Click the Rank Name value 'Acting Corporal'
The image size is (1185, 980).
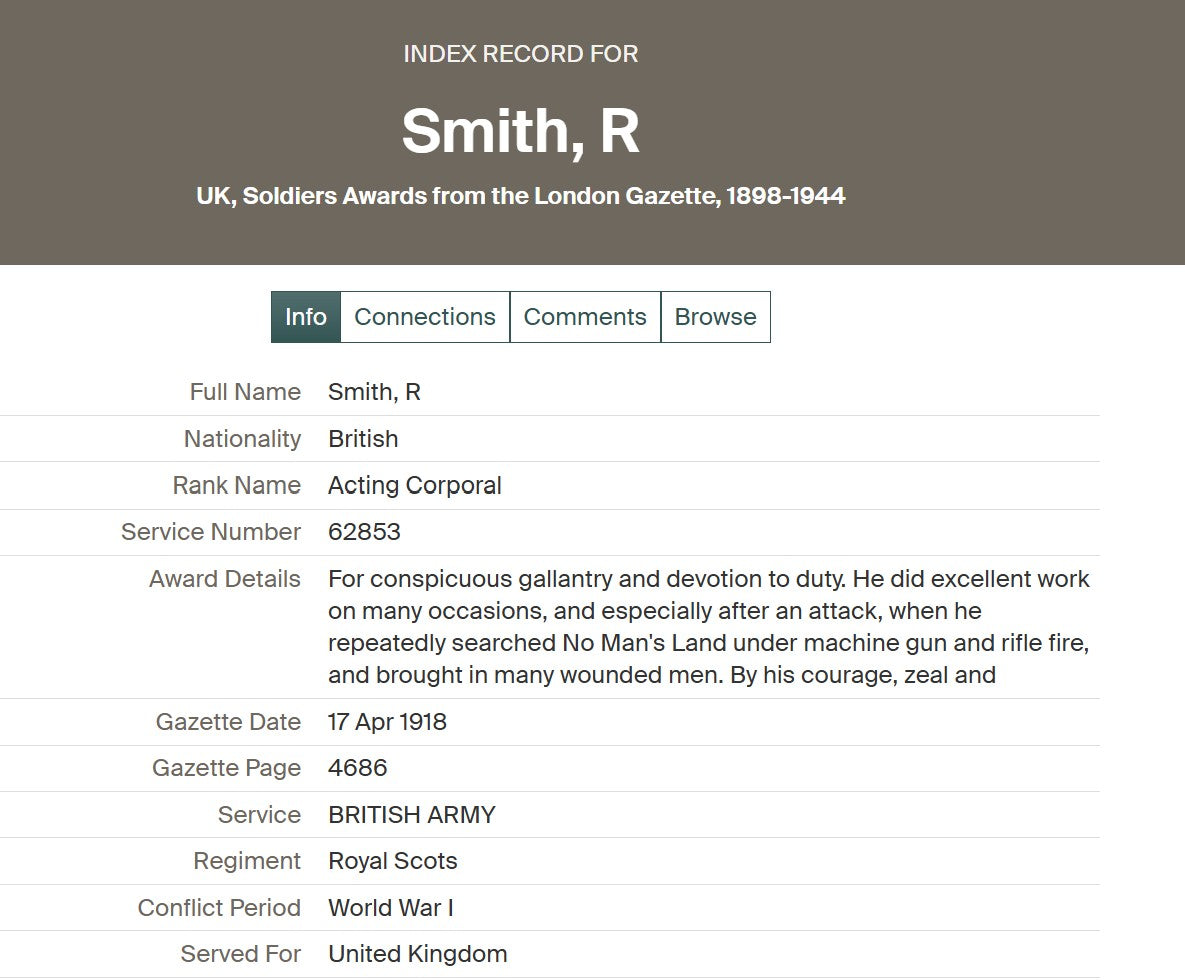pos(414,486)
